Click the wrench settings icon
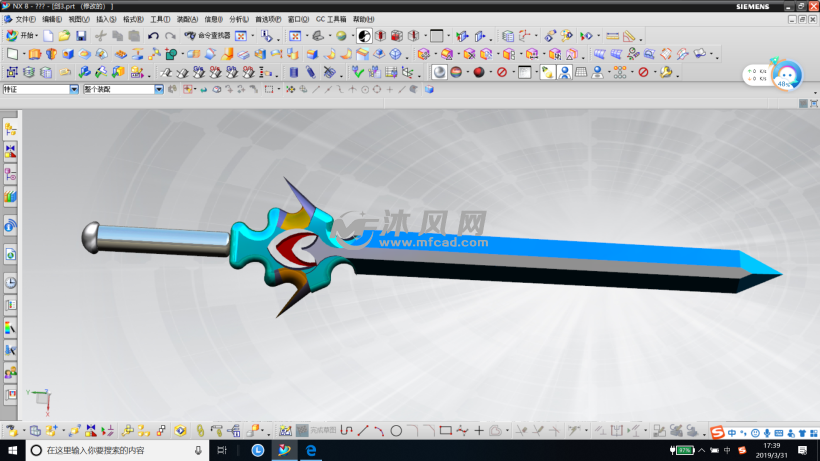Image resolution: width=820 pixels, height=461 pixels. (666, 72)
